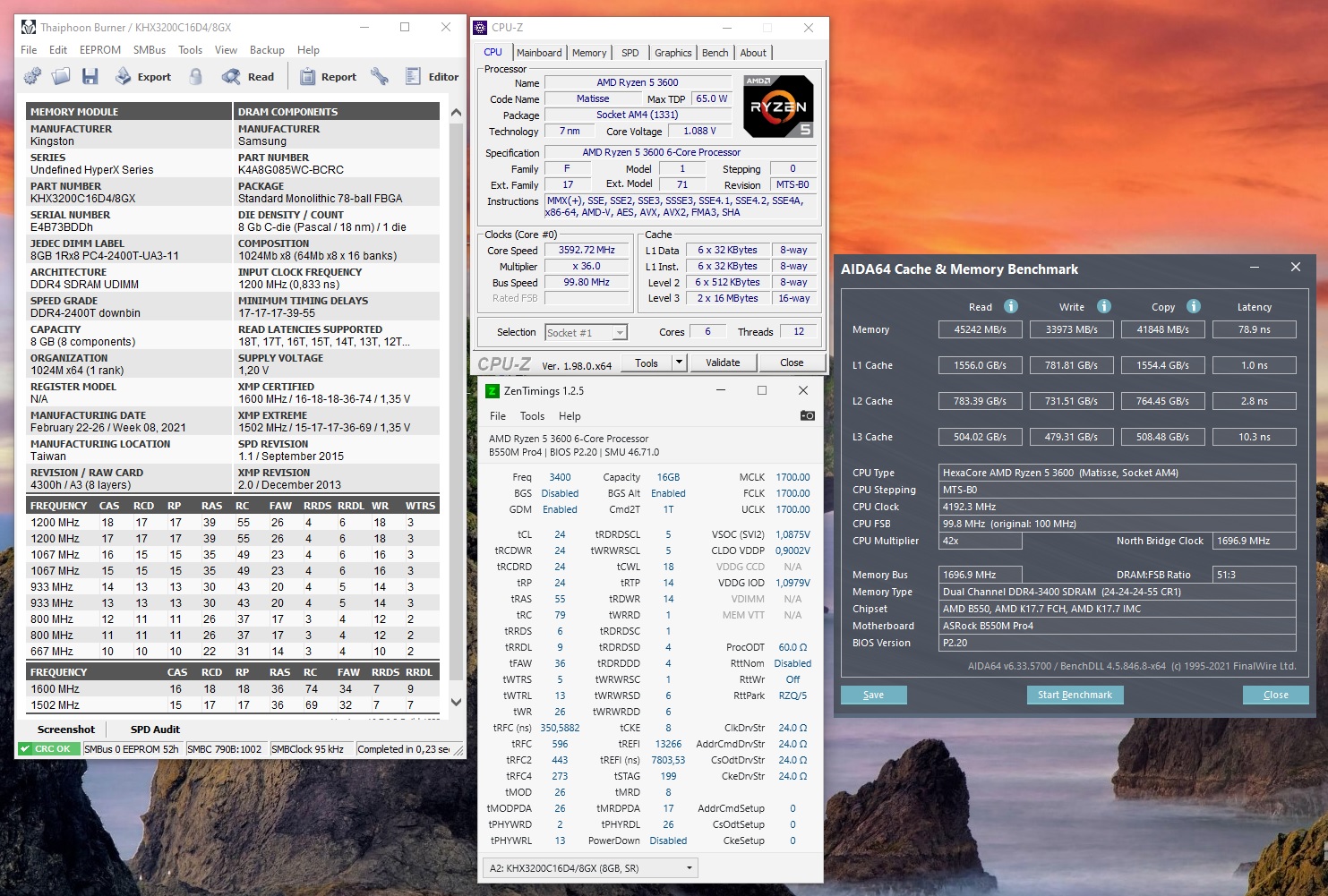
Task: Switch to the Screenshot tab in Thaiphoon Burner
Action: [66, 730]
